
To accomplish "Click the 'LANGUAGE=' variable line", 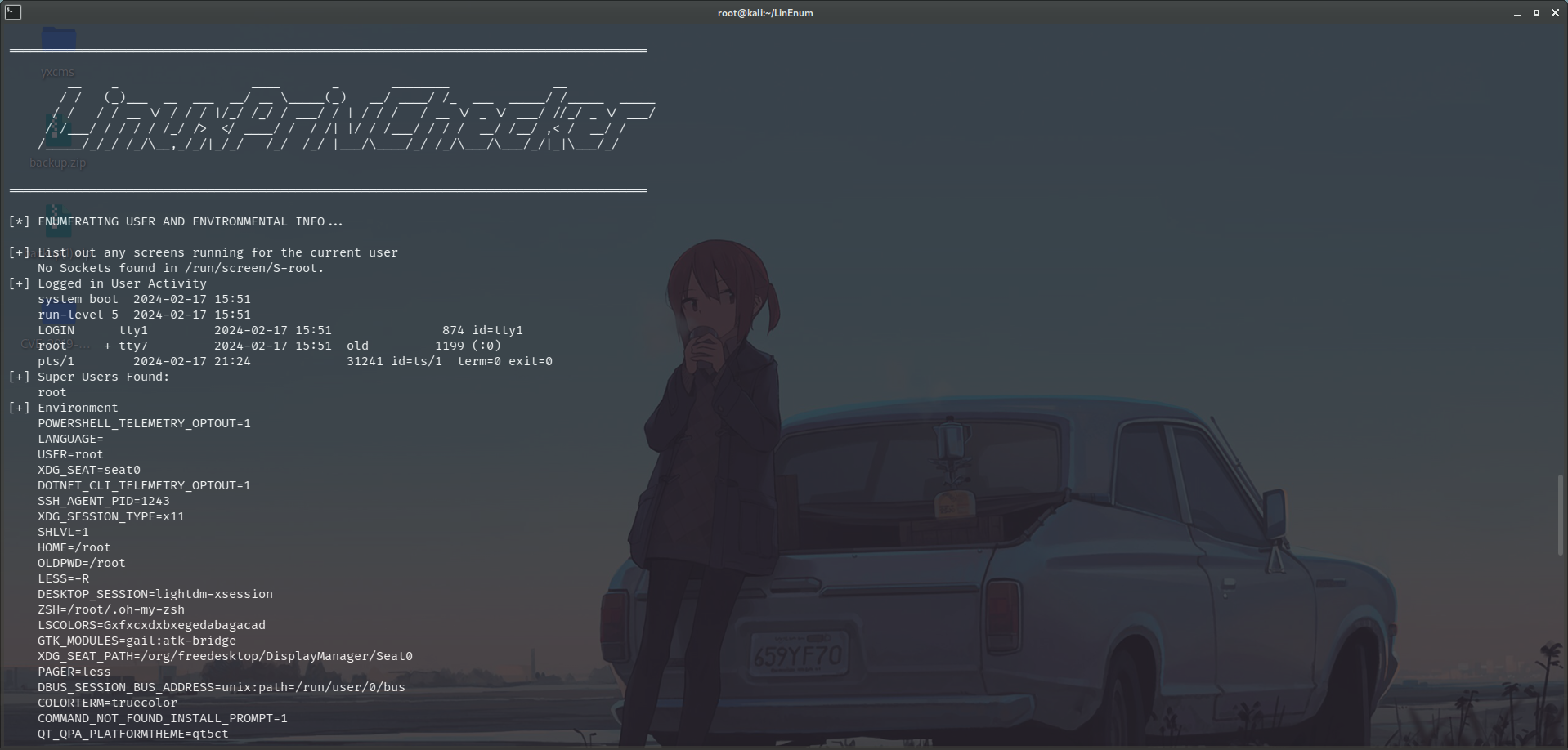I will pos(70,439).
